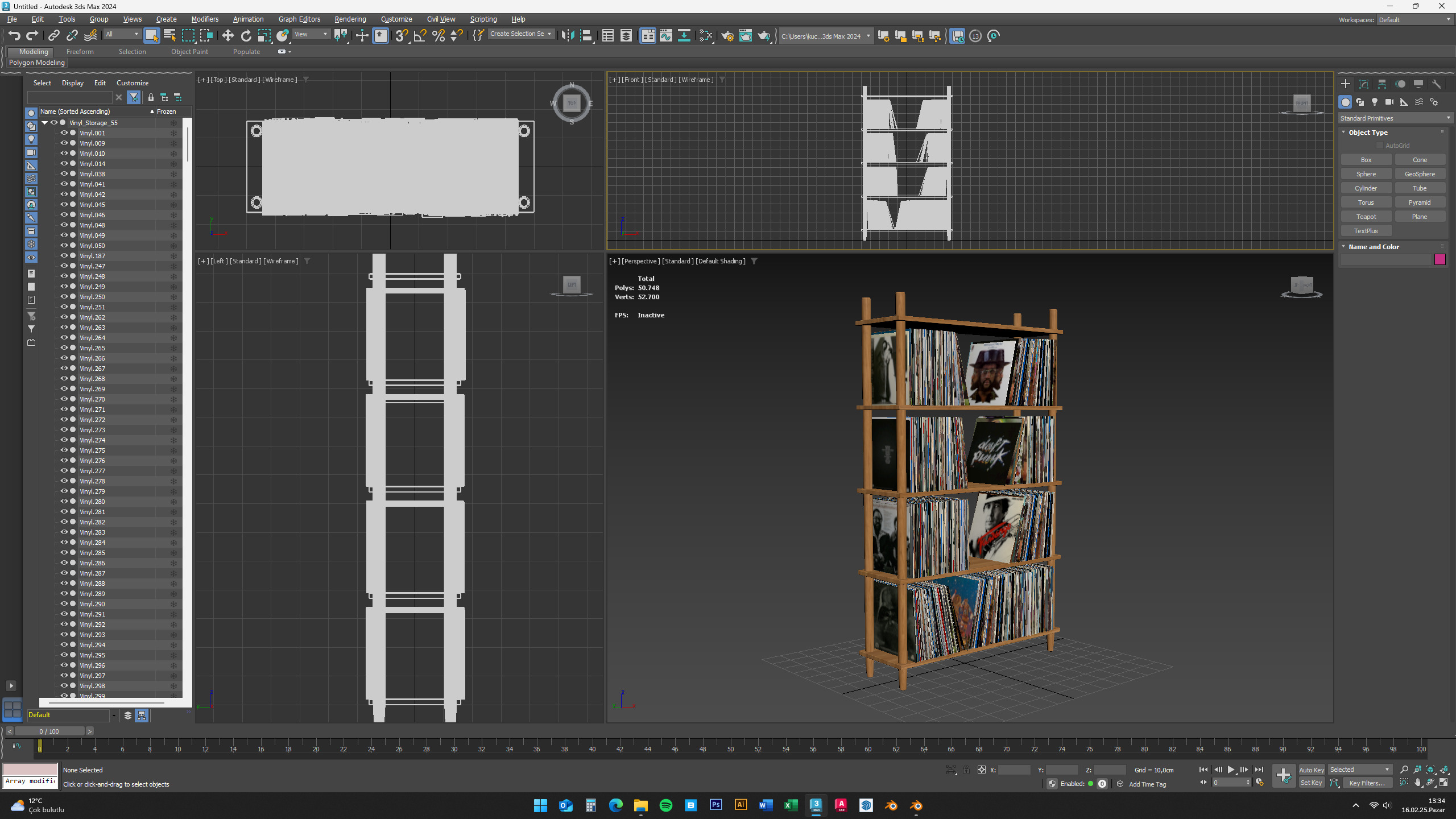
Task: Hide Vinyl.014 with its eye icon
Action: tap(64, 163)
